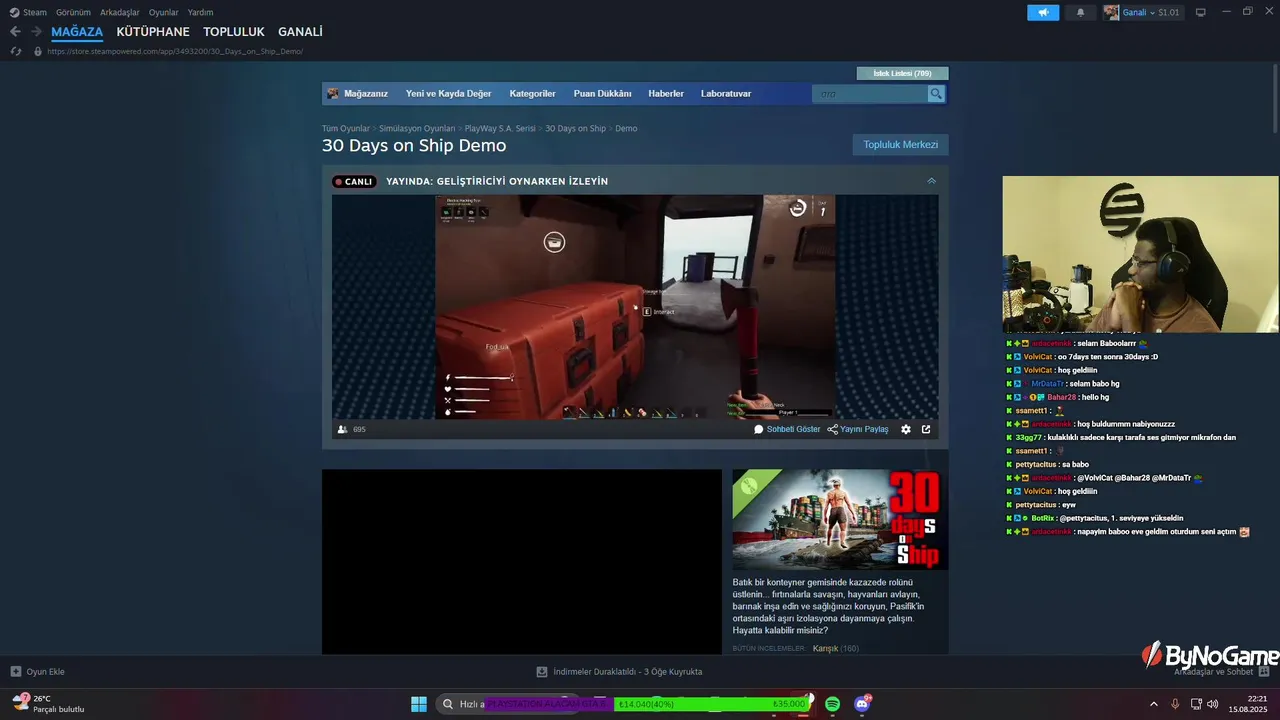
Task: Open Haberler tab
Action: point(666,94)
